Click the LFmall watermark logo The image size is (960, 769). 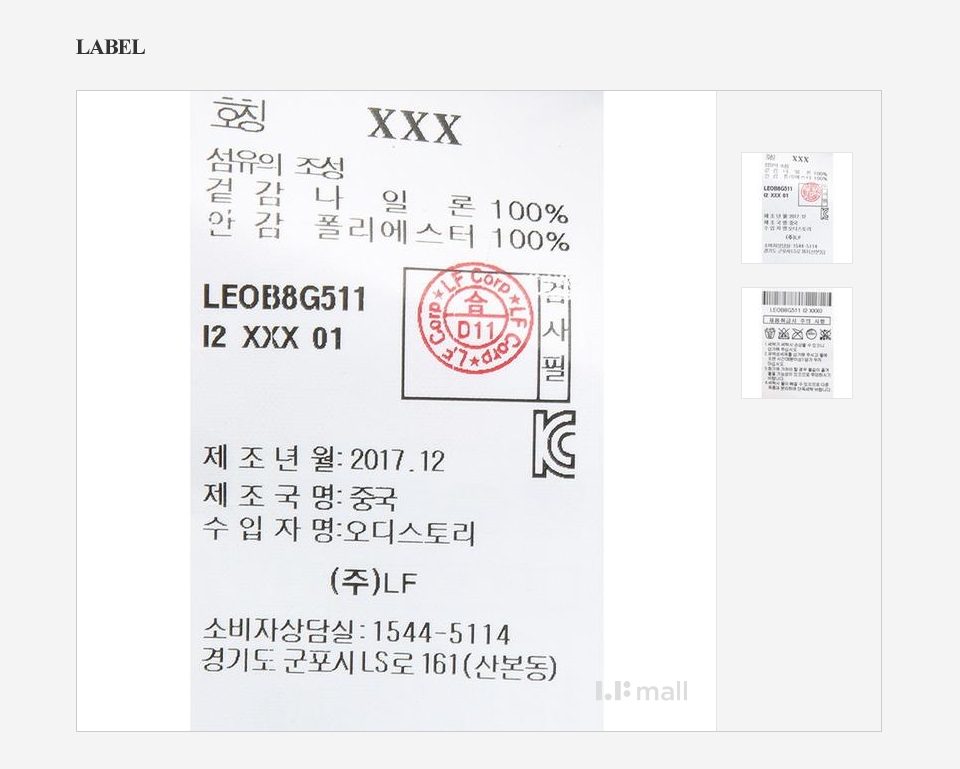tap(642, 691)
